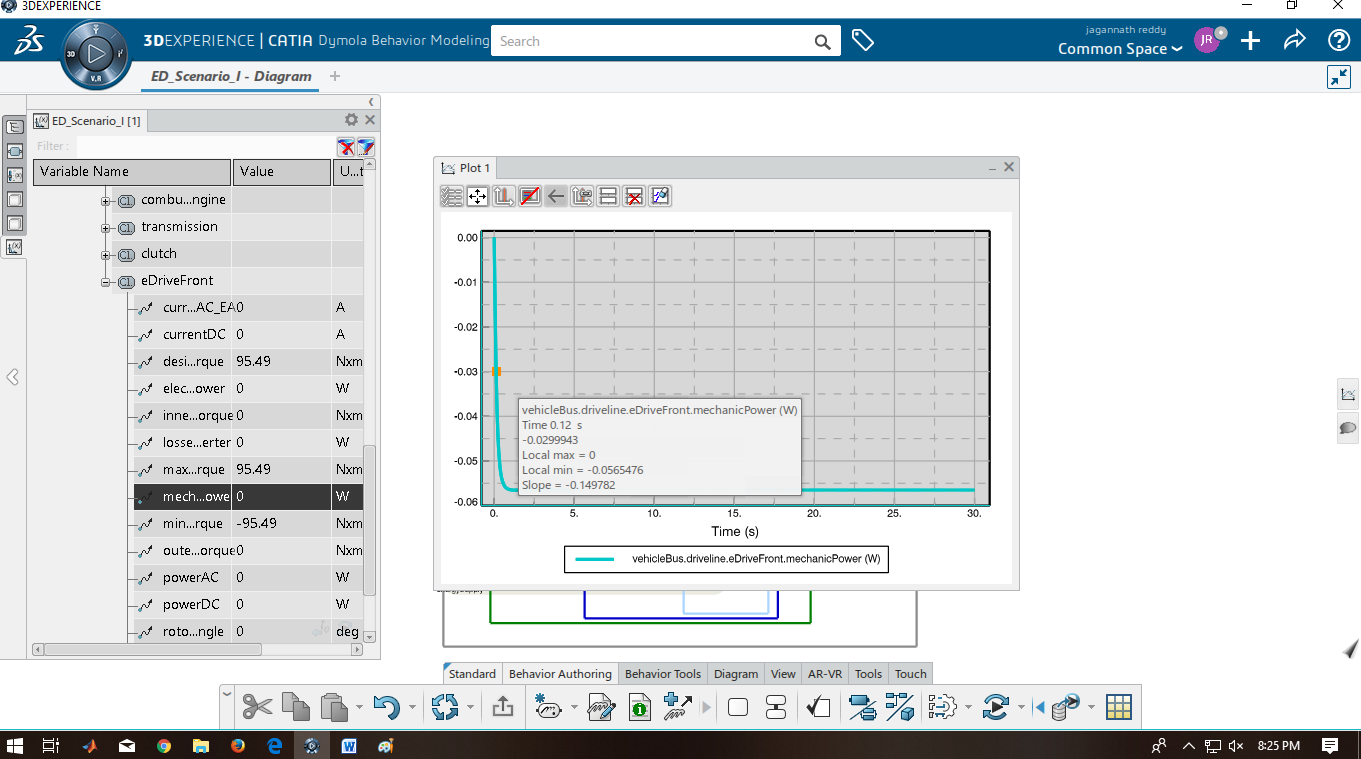The height and width of the screenshot is (759, 1361).
Task: Click the Value column header
Action: click(x=282, y=172)
